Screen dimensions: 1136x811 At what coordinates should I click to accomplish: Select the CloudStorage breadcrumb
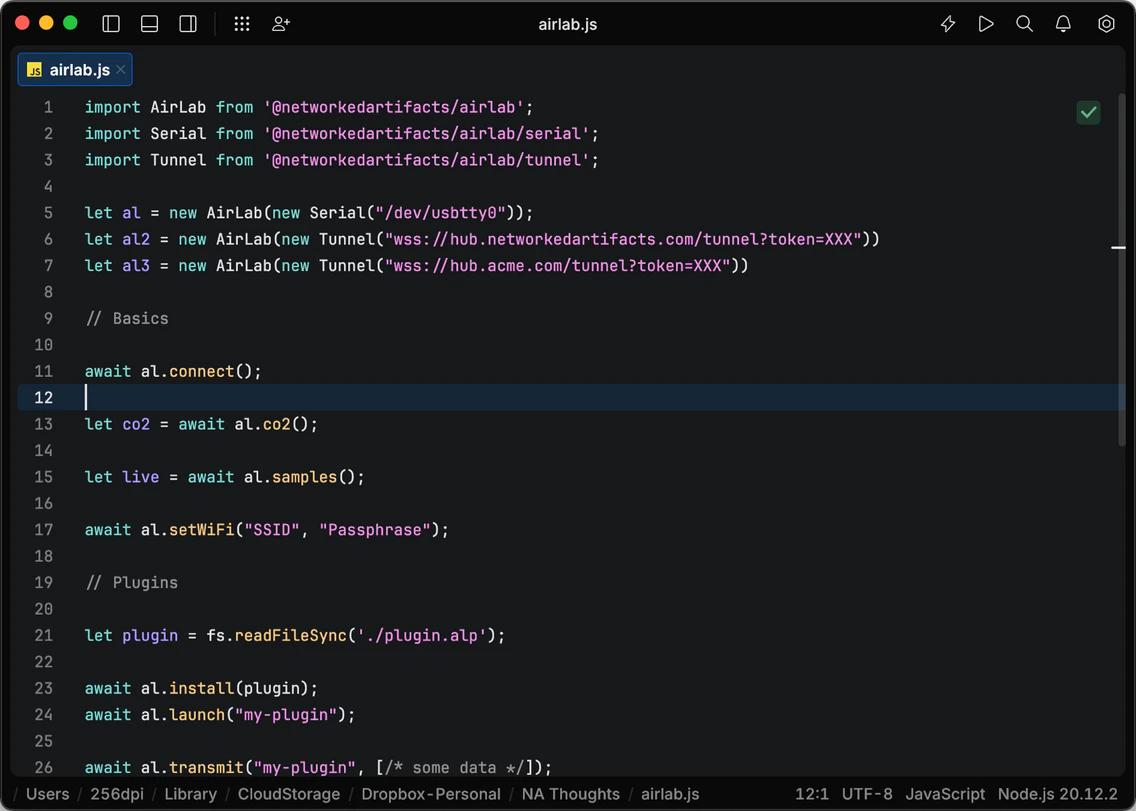tap(289, 794)
